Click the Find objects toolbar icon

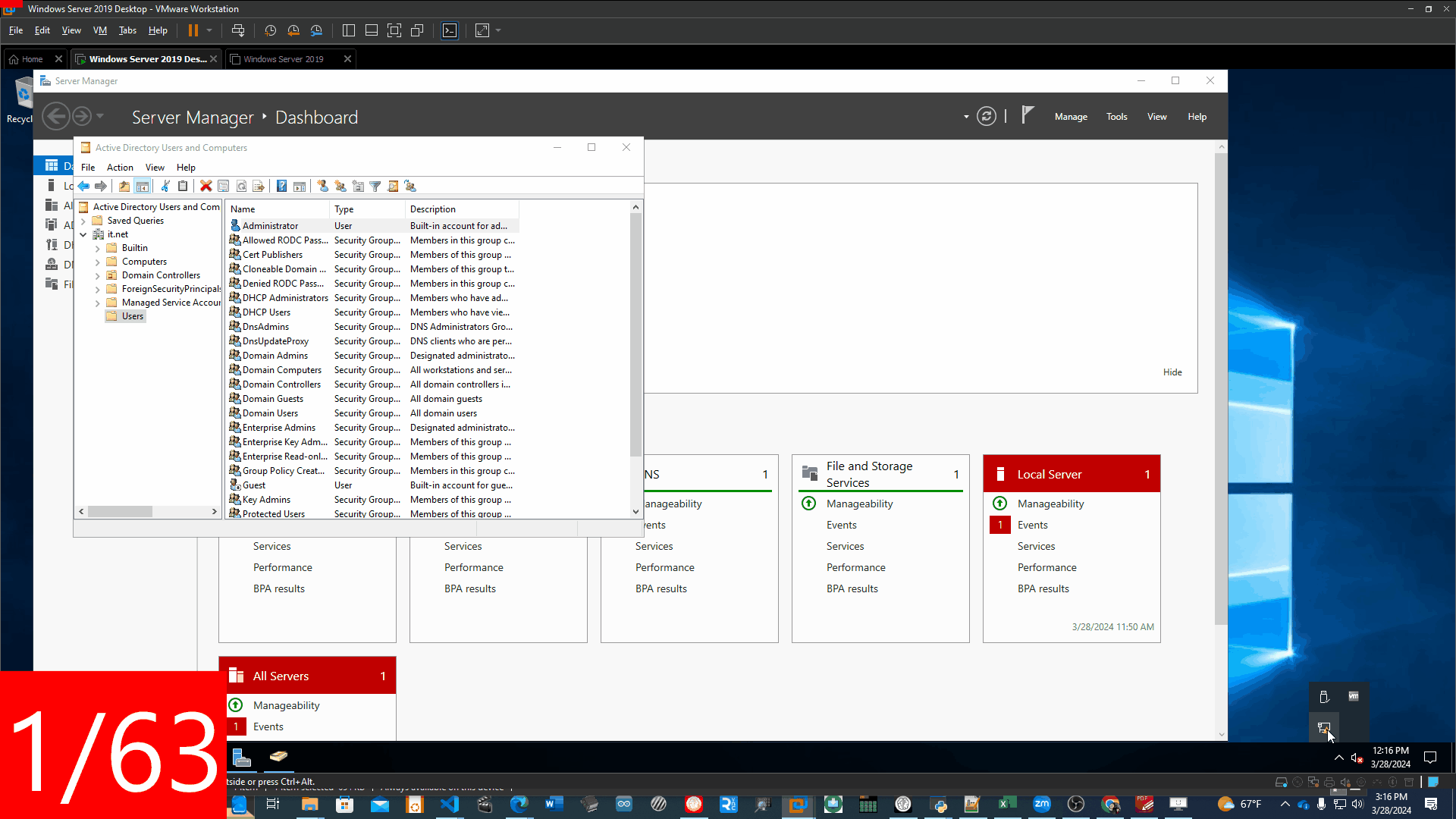[x=393, y=186]
